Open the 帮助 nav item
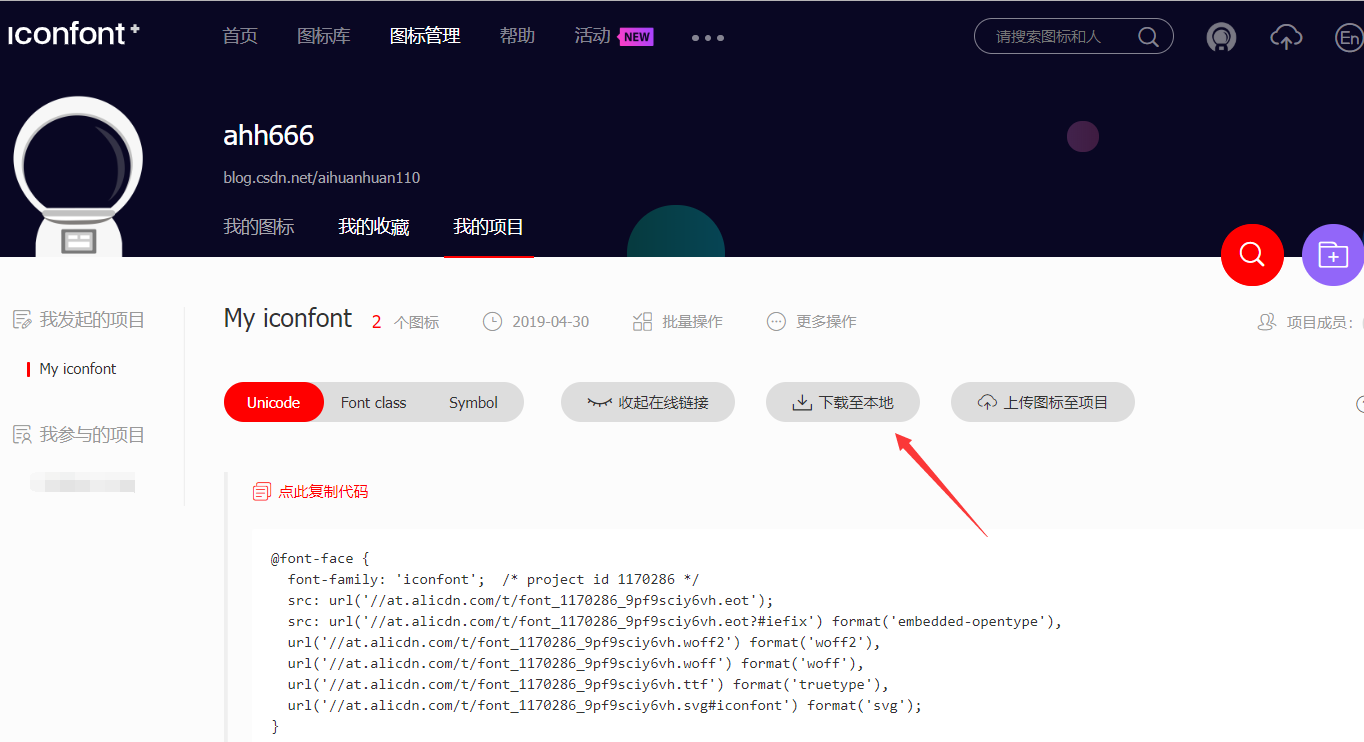 pyautogui.click(x=517, y=36)
